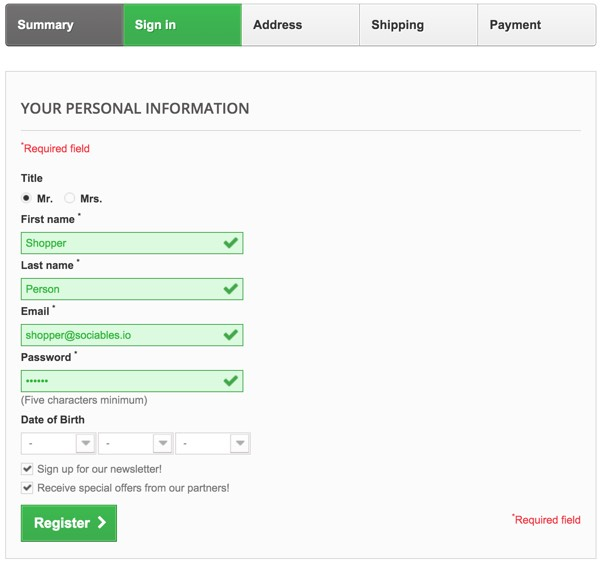The height and width of the screenshot is (565, 600).
Task: Click into the Password field
Action: (x=132, y=381)
